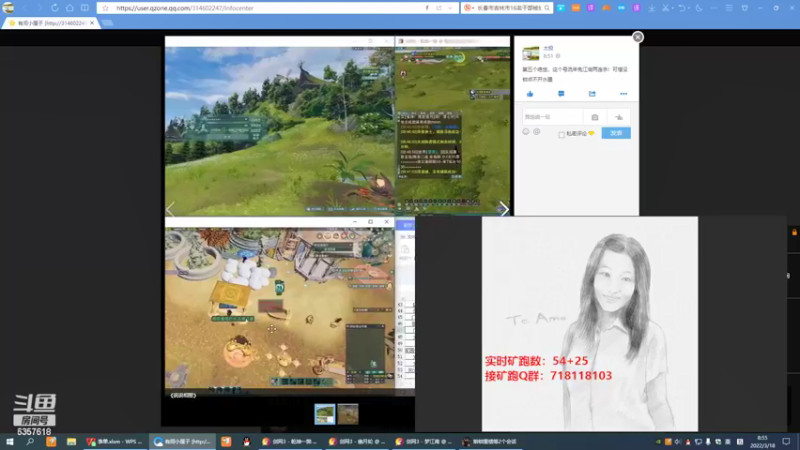Share the post via forward icon
The height and width of the screenshot is (450, 800).
pos(592,94)
